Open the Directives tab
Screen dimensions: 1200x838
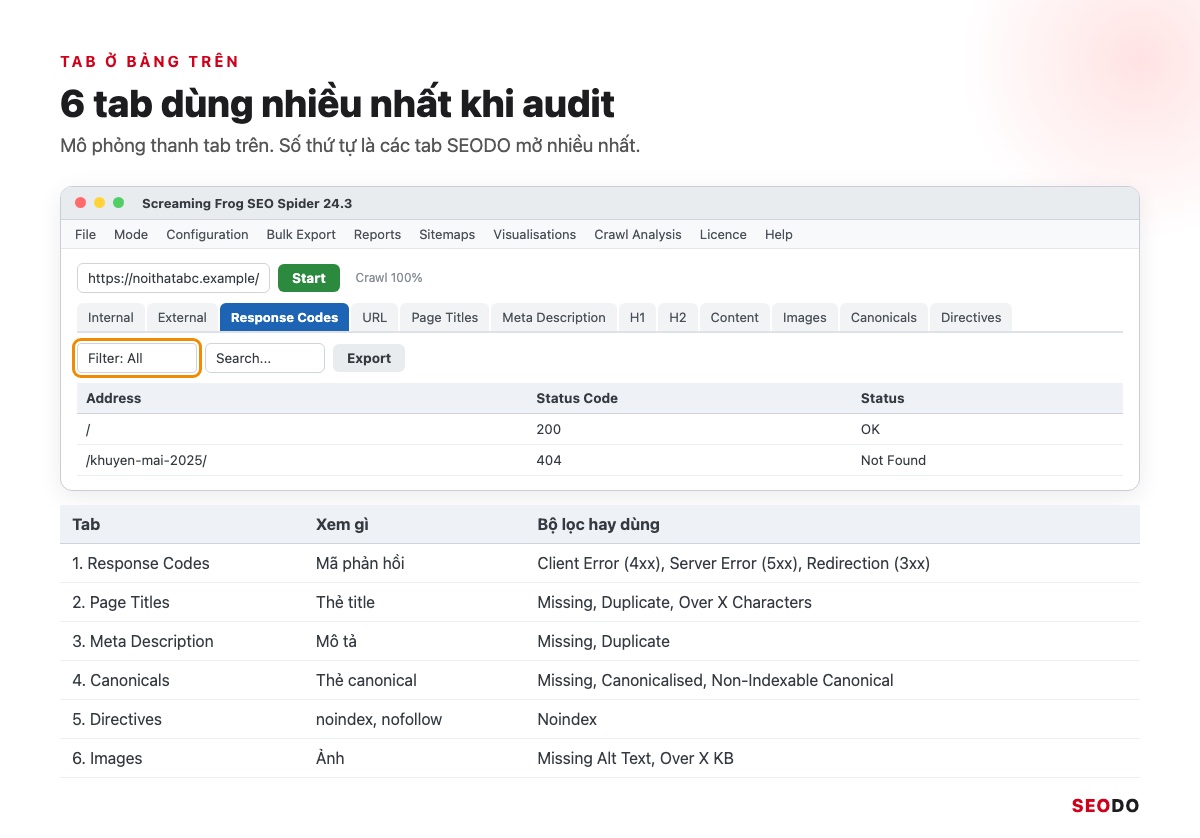pos(971,317)
